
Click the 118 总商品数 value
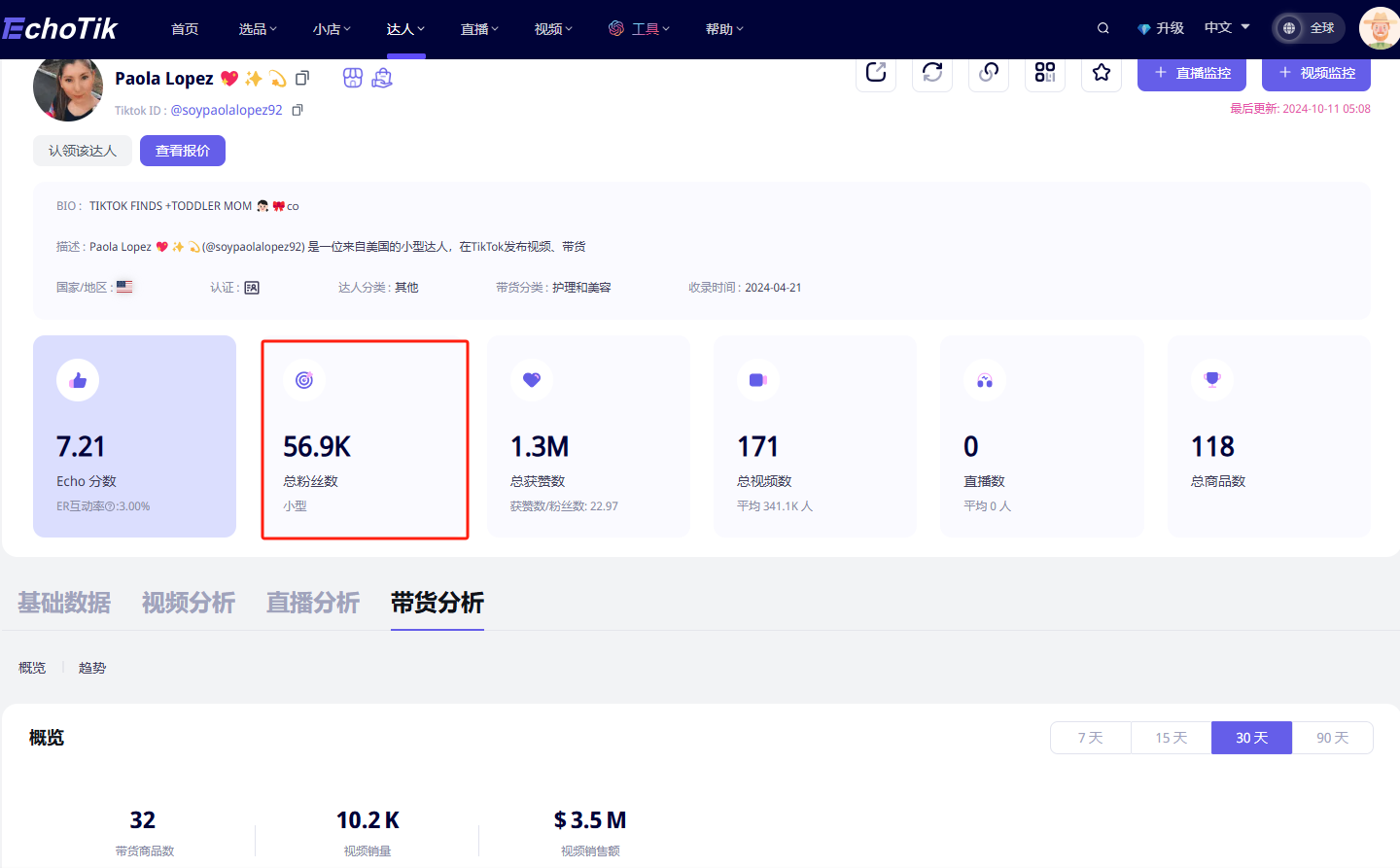point(1213,447)
